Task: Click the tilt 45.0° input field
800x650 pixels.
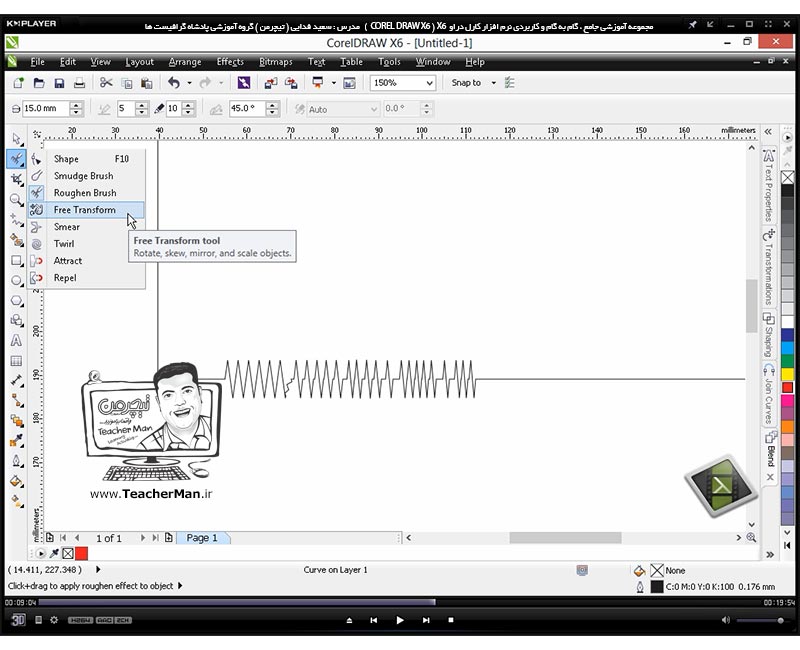Action: click(x=247, y=109)
